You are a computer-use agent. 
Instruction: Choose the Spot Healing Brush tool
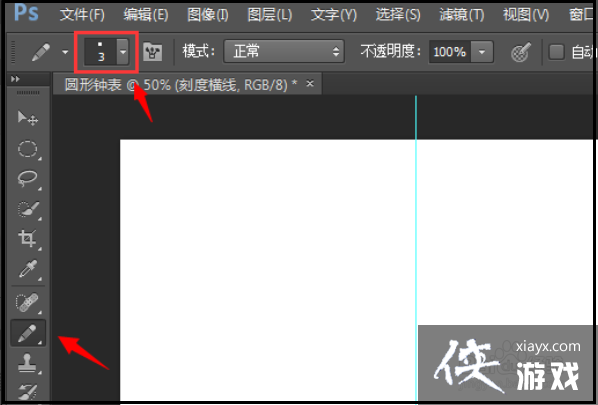click(x=28, y=302)
